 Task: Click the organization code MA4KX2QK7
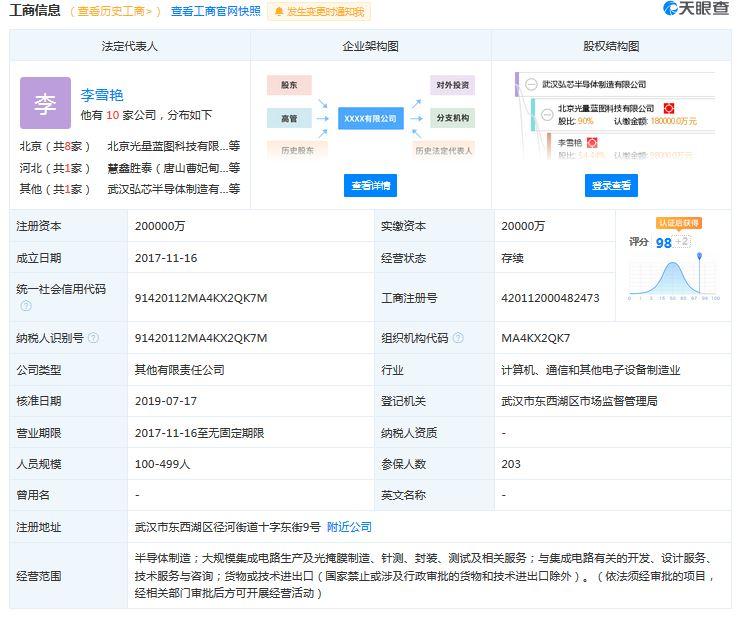(536, 338)
